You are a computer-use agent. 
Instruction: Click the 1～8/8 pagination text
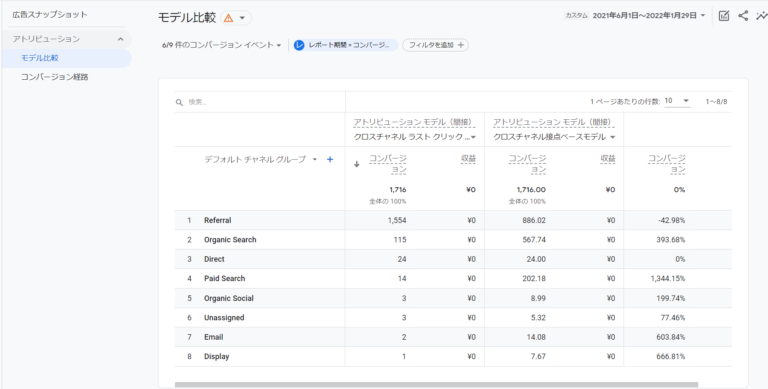pyautogui.click(x=716, y=101)
